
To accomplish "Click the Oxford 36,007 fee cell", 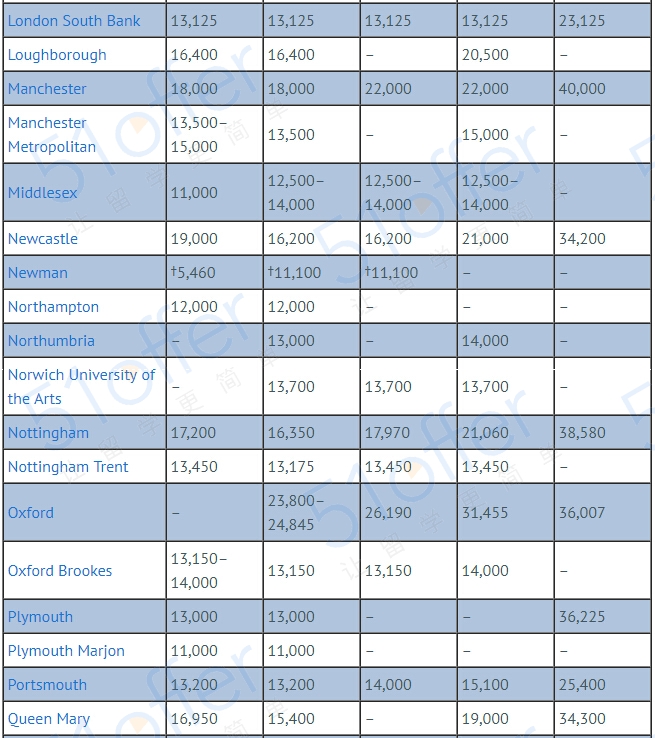I will click(582, 513).
